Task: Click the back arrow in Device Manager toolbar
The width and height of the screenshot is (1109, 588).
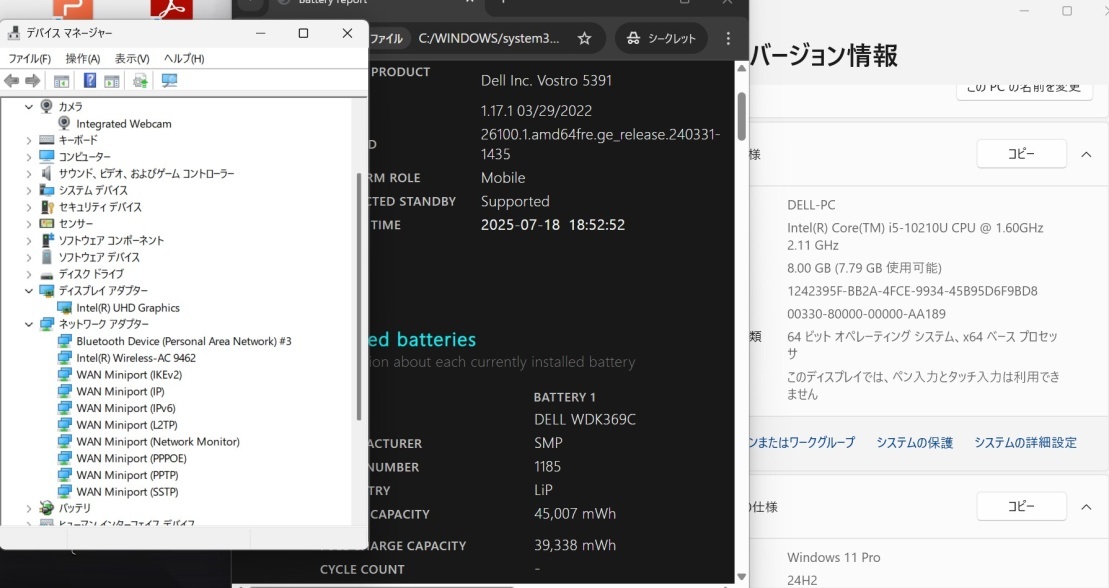Action: [x=12, y=81]
